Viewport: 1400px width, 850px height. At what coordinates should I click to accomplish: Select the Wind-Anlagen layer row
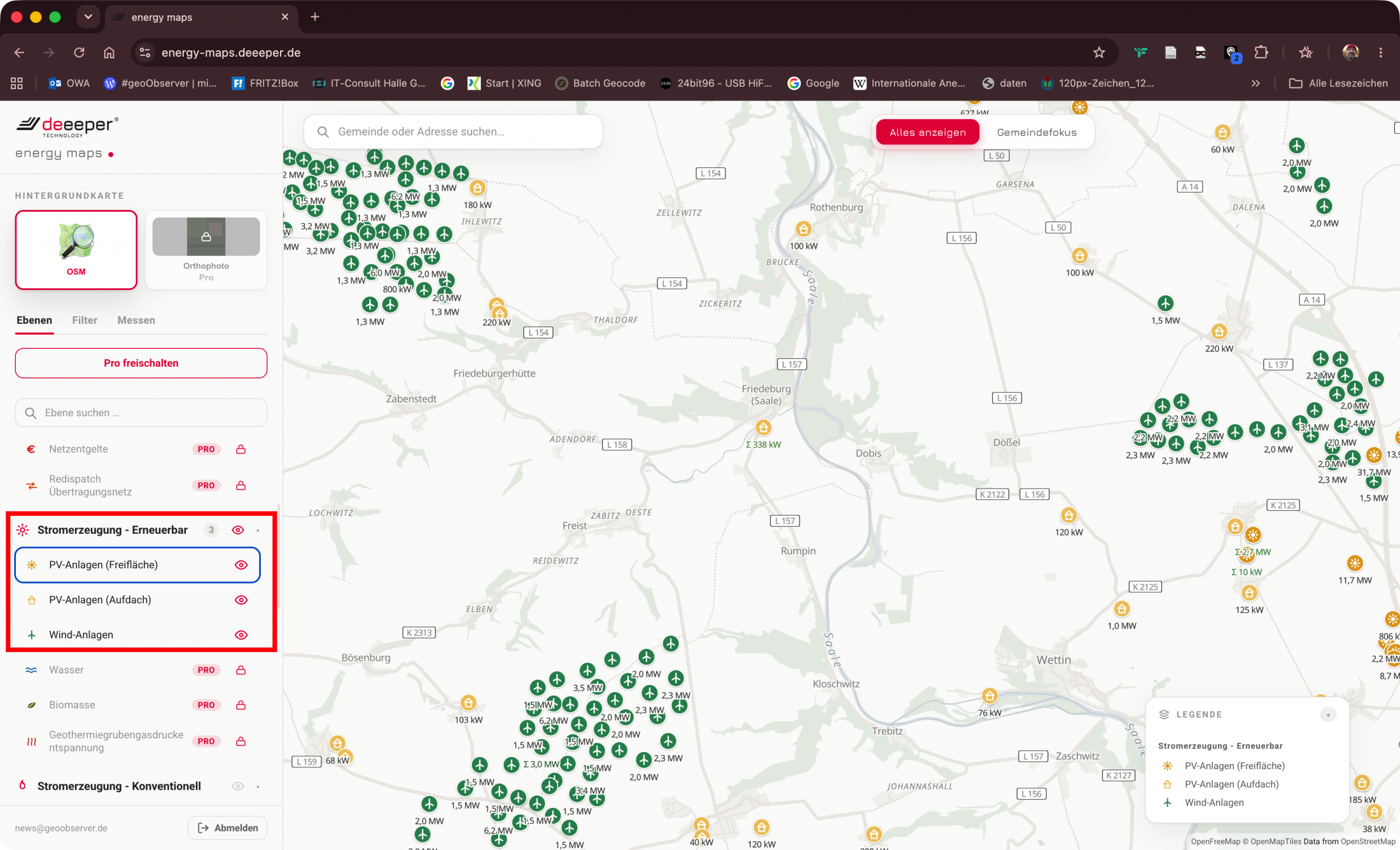(137, 635)
